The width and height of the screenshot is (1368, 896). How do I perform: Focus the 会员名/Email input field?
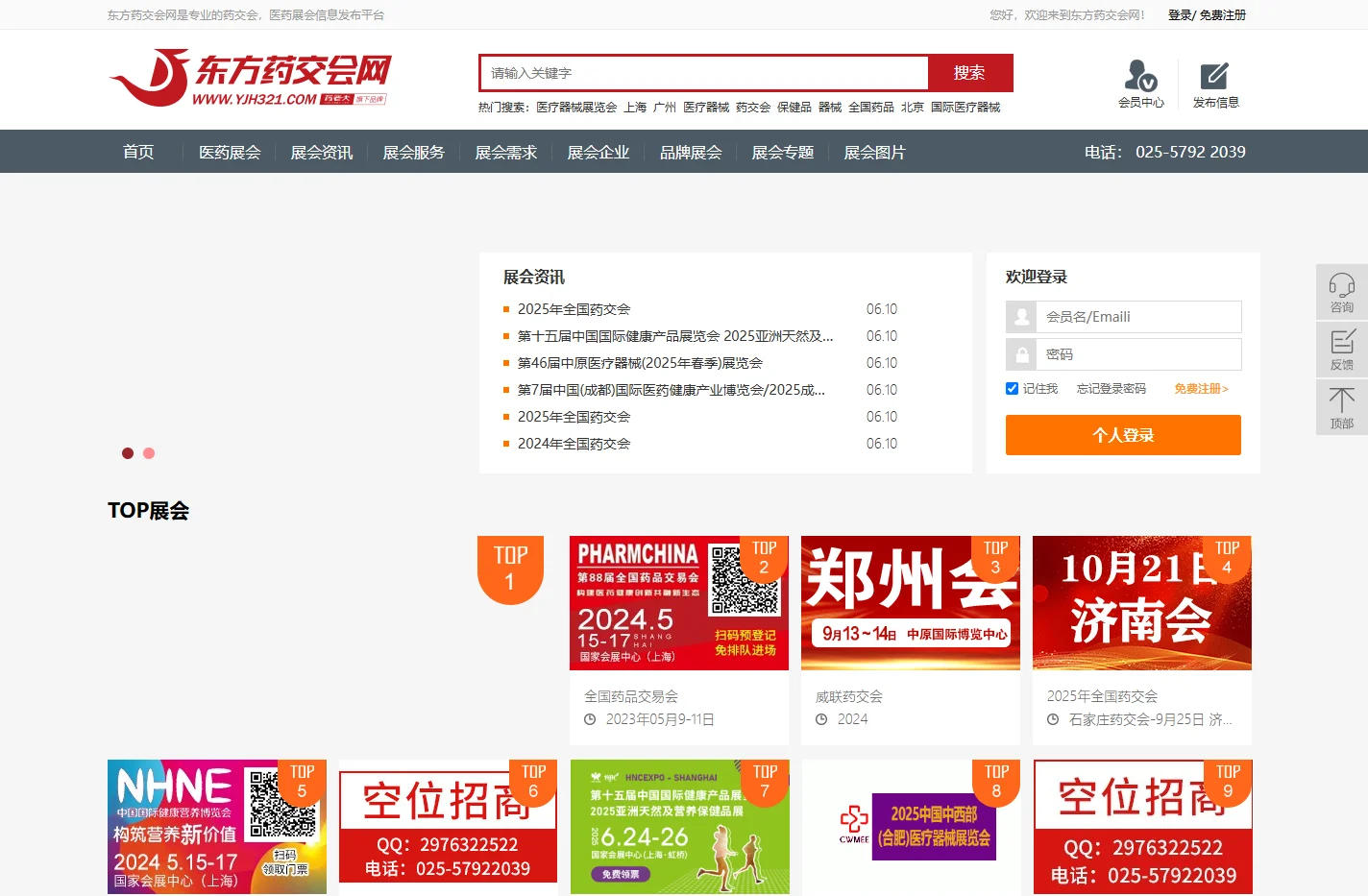tap(1138, 317)
